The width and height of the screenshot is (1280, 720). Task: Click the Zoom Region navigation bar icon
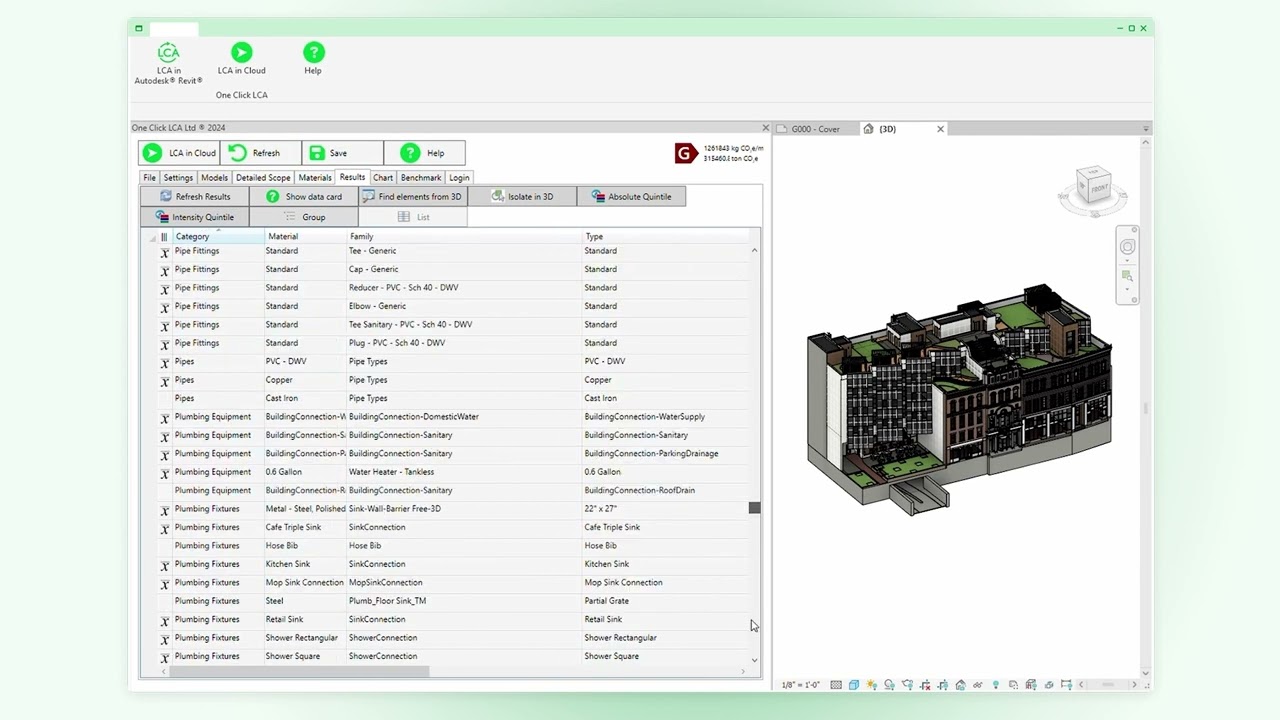pos(1127,275)
